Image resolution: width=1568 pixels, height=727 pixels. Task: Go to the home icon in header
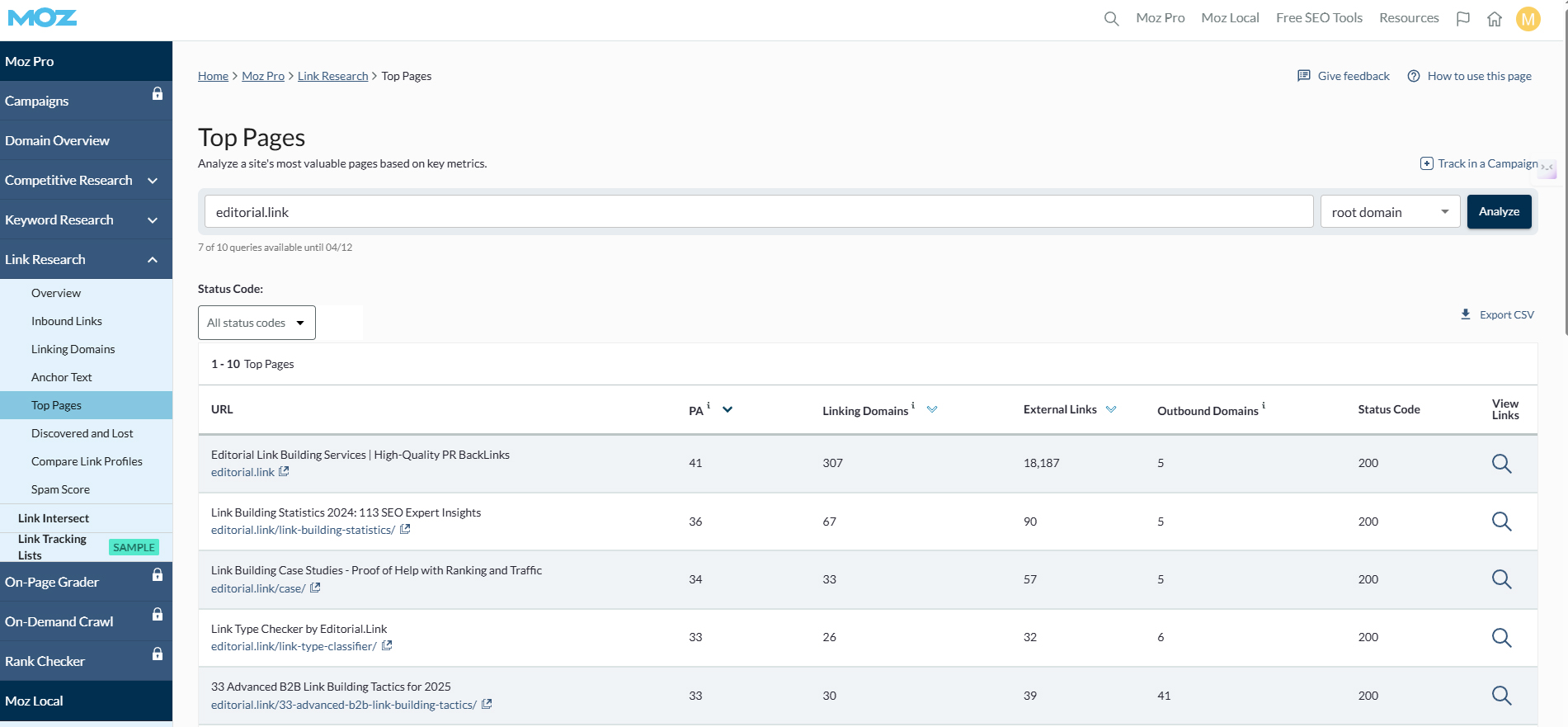point(1495,18)
